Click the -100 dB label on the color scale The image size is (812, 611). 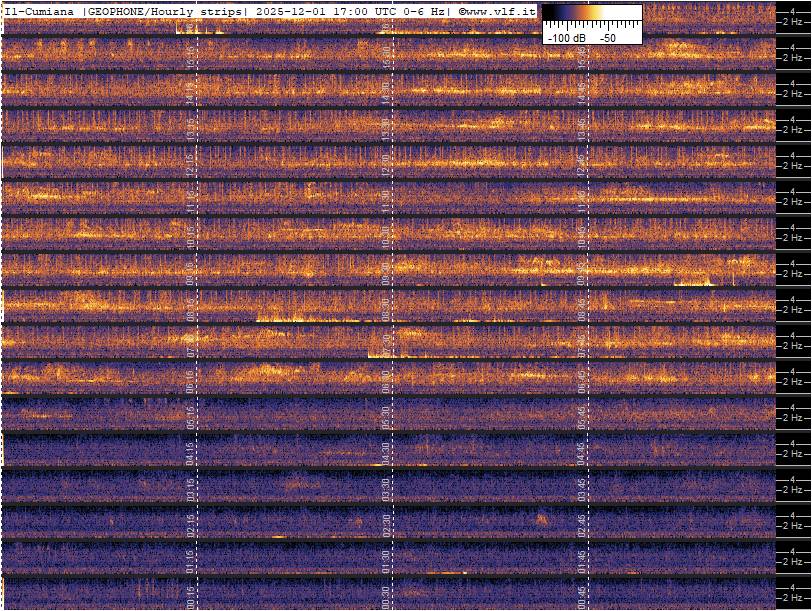[x=566, y=37]
